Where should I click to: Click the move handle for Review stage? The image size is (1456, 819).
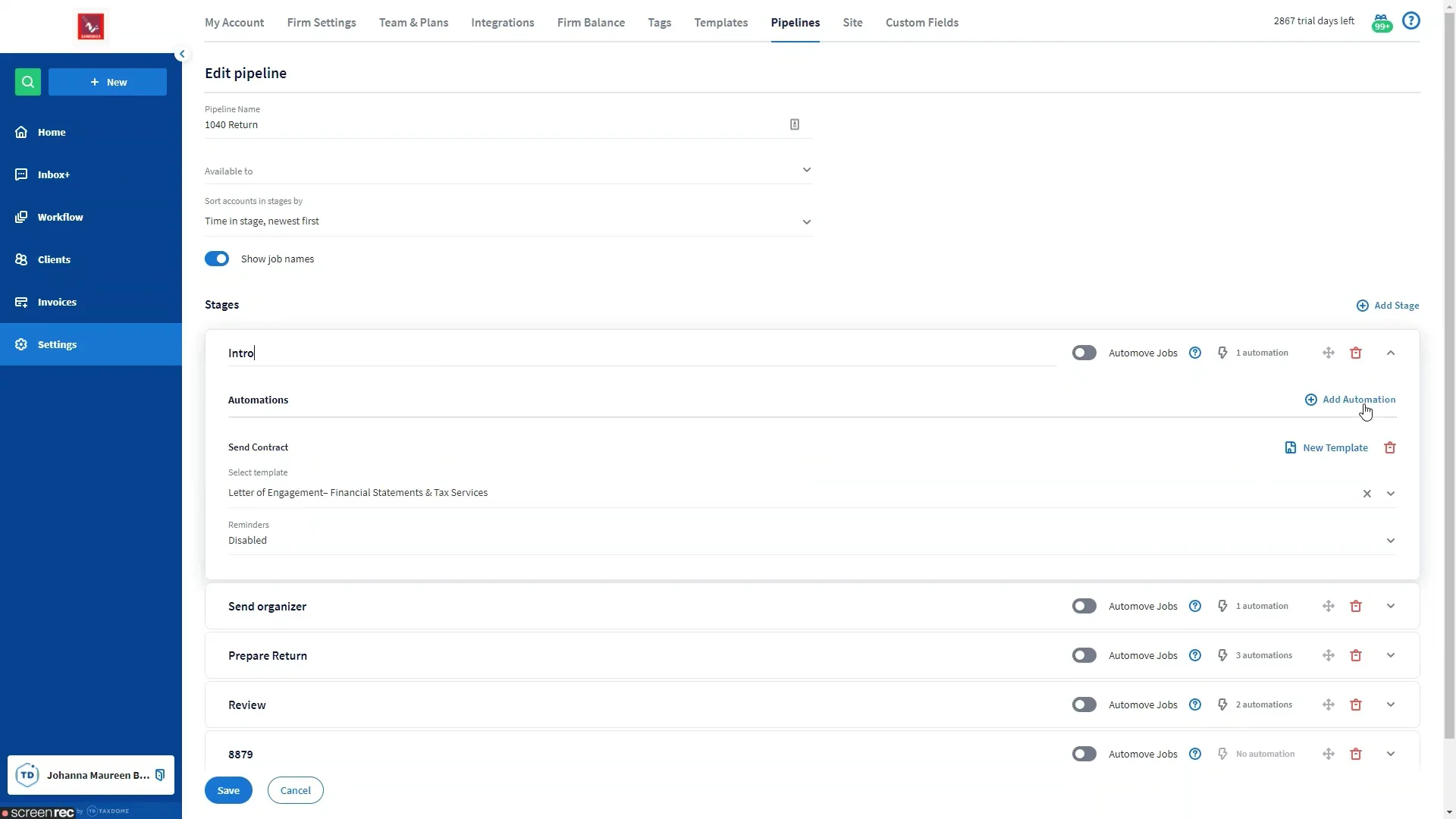(1329, 704)
